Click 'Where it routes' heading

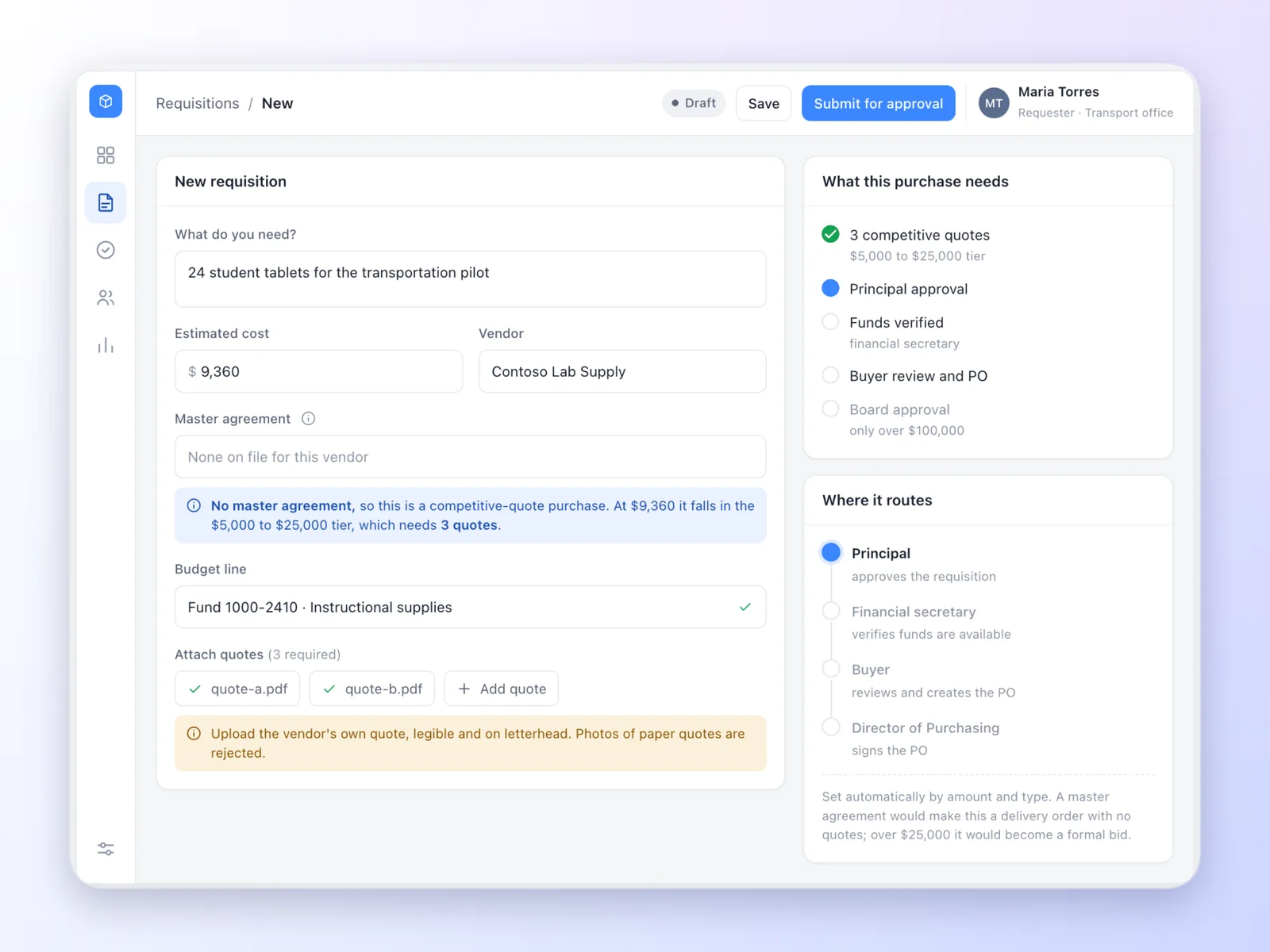click(x=877, y=501)
